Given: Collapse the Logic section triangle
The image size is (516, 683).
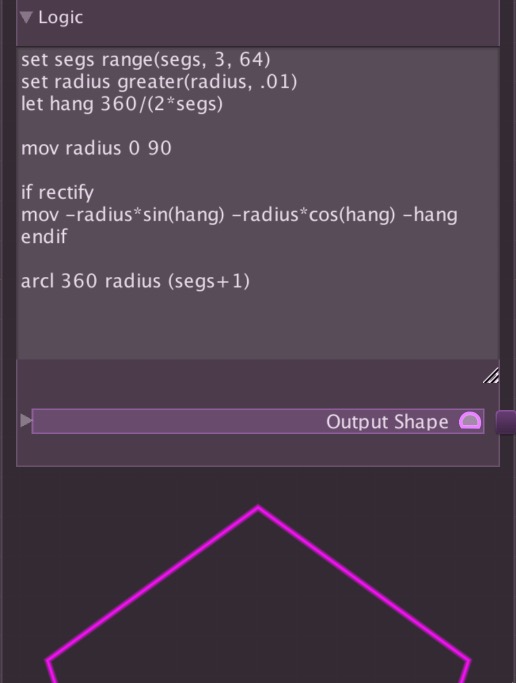Looking at the screenshot, I should (x=26, y=17).
